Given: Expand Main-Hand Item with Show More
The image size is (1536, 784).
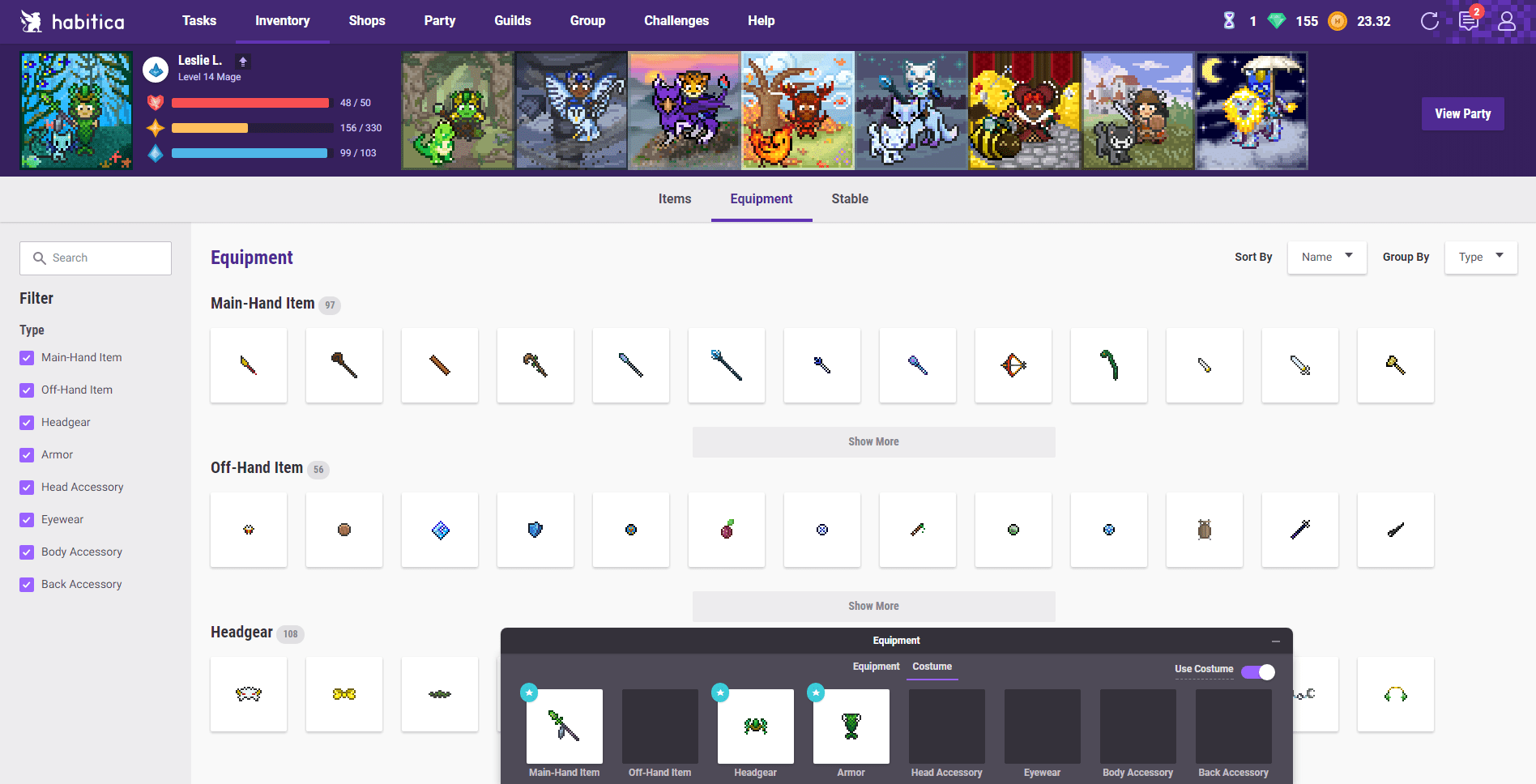Looking at the screenshot, I should 873,441.
